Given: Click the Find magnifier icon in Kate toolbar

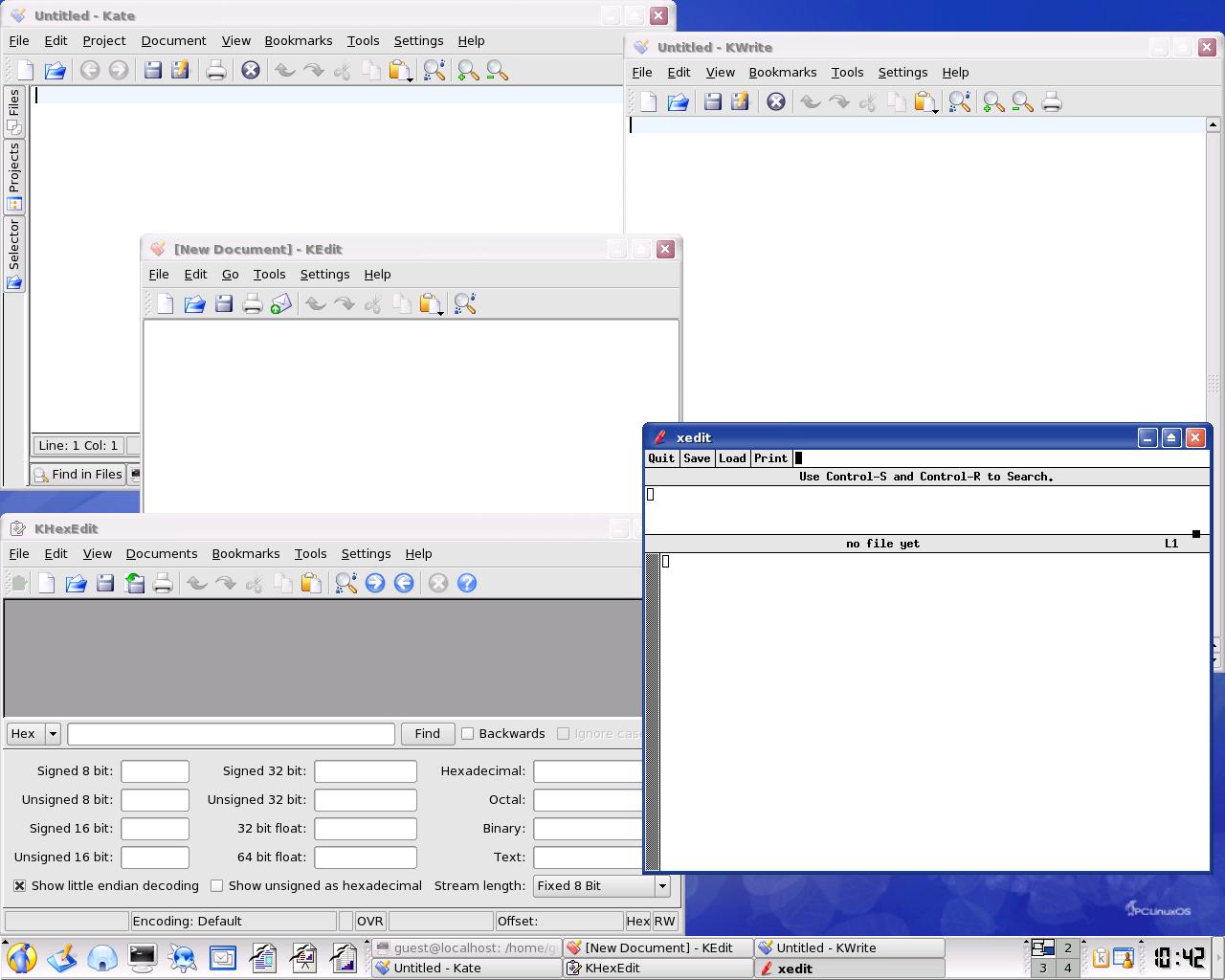Looking at the screenshot, I should (x=434, y=70).
